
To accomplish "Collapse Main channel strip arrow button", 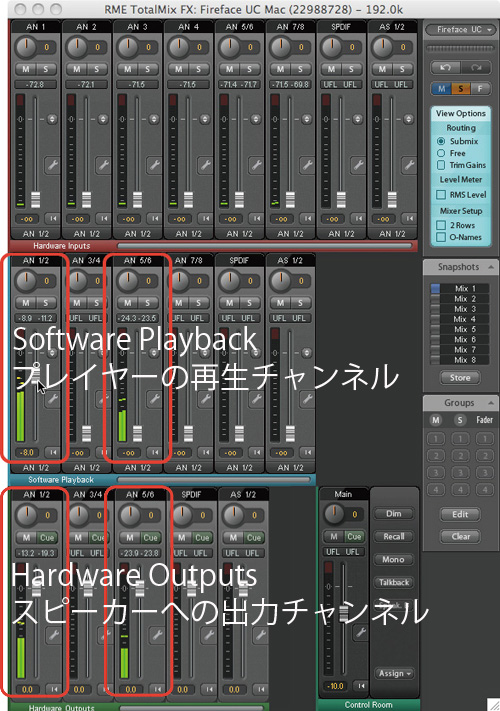I will [x=361, y=686].
